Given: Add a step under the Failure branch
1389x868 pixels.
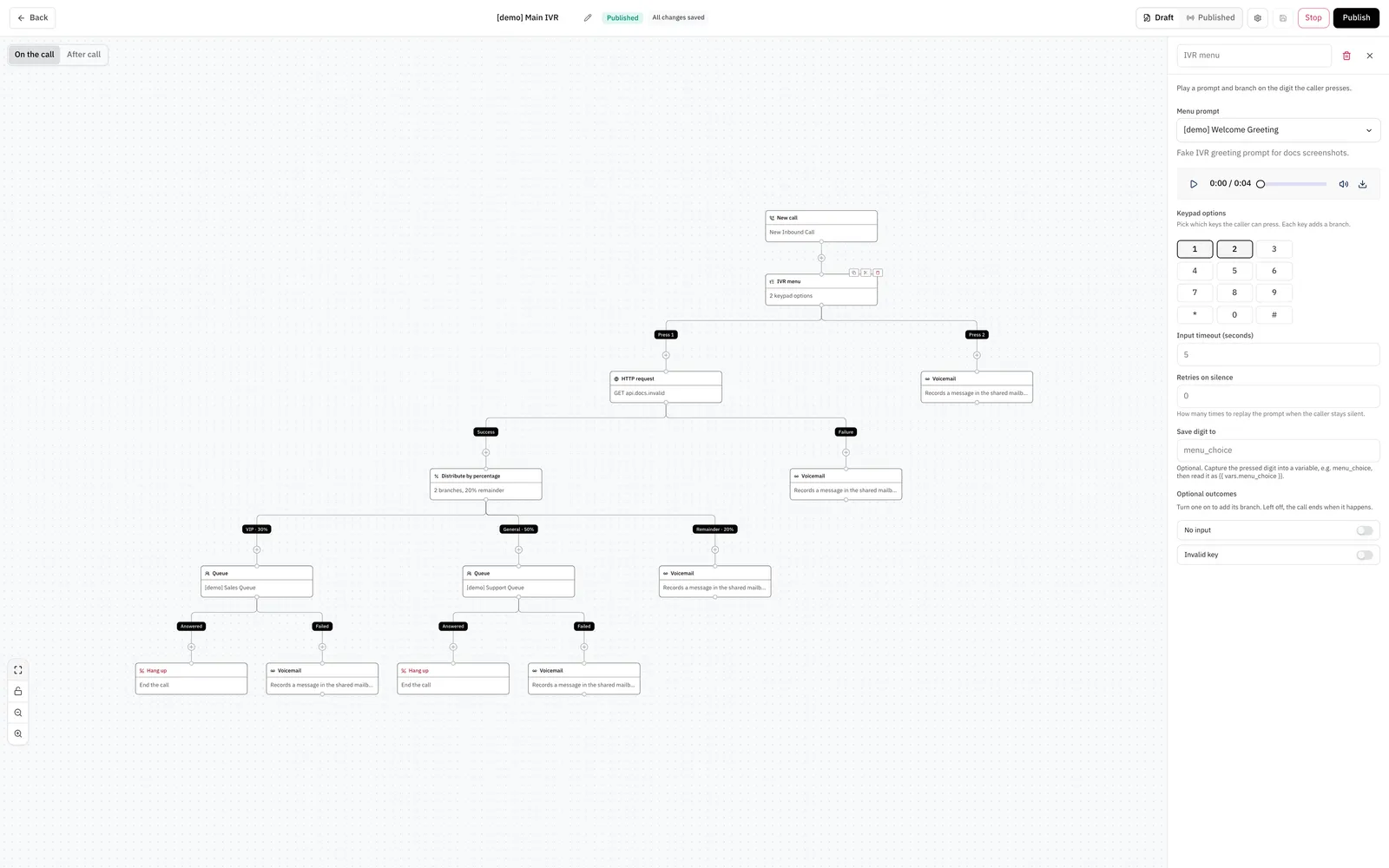Looking at the screenshot, I should coord(846,452).
